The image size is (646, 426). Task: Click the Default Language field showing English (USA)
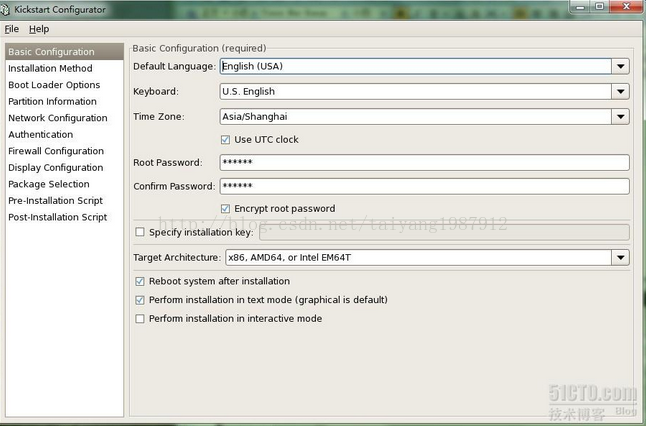click(416, 66)
